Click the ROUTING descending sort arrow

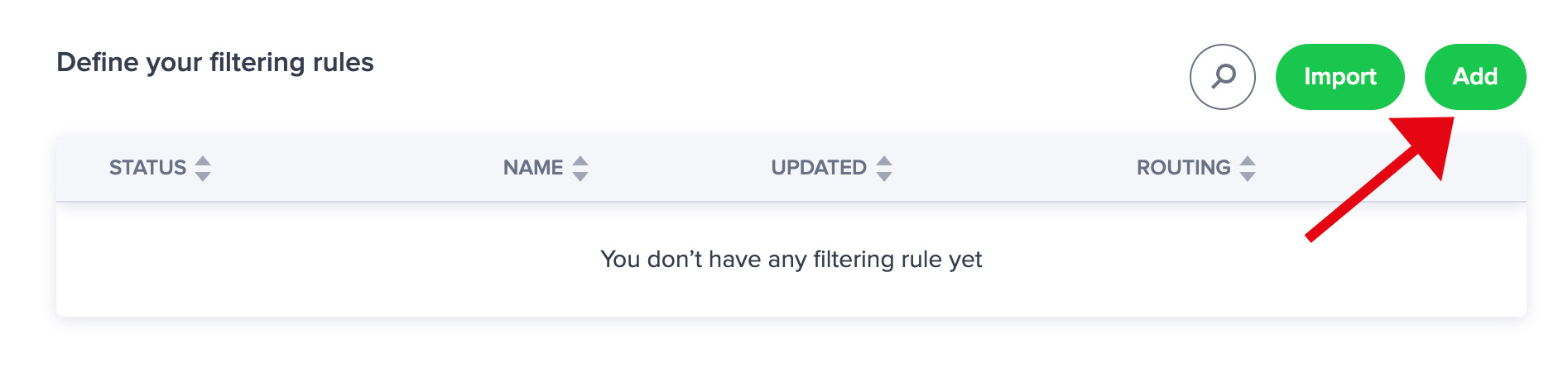[x=1248, y=176]
